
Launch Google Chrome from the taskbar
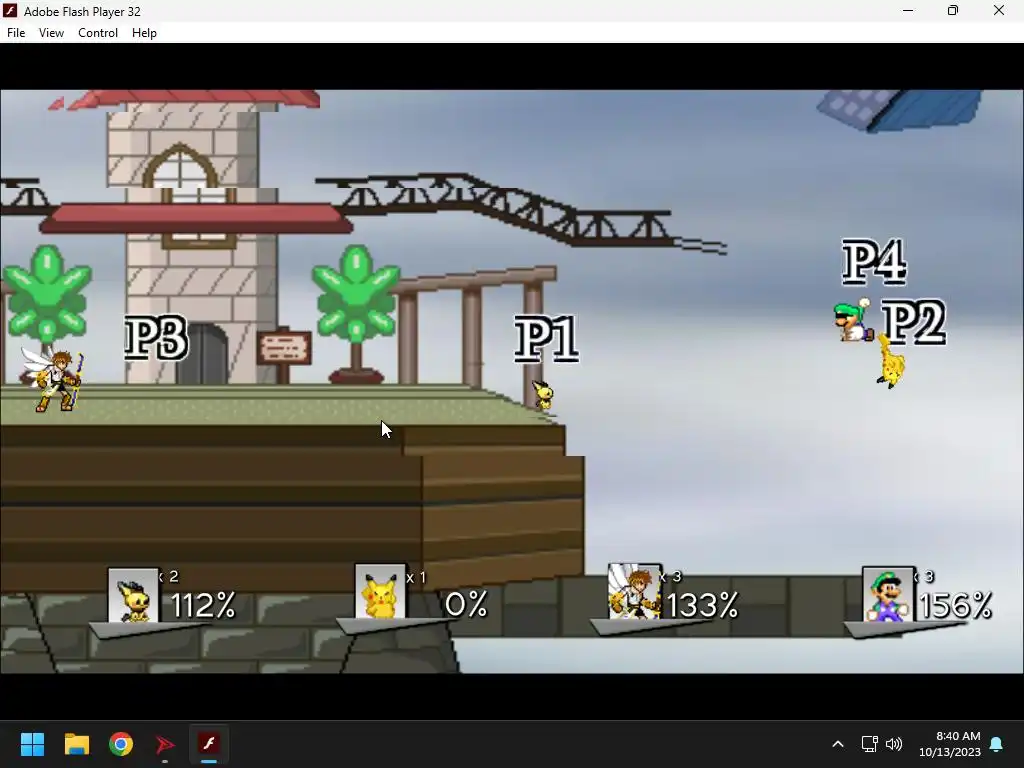(121, 744)
